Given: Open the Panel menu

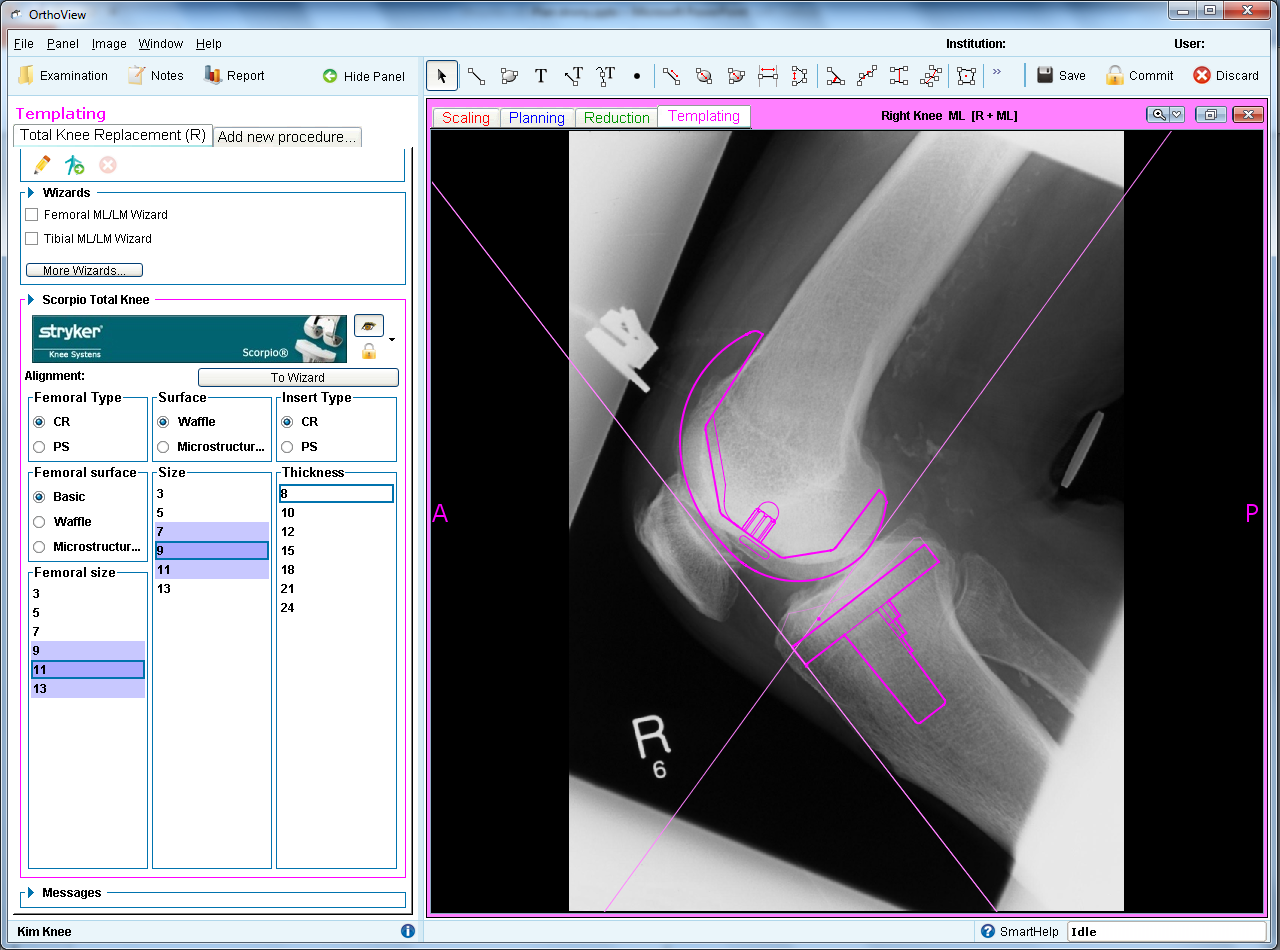Looking at the screenshot, I should (62, 44).
